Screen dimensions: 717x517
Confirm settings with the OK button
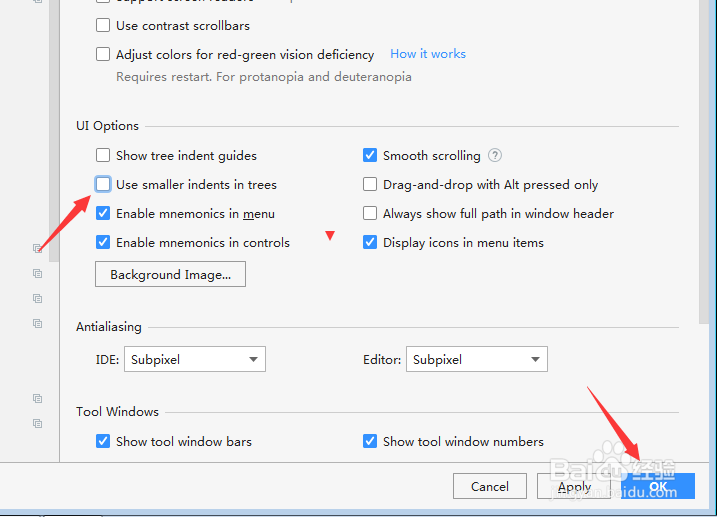(658, 486)
